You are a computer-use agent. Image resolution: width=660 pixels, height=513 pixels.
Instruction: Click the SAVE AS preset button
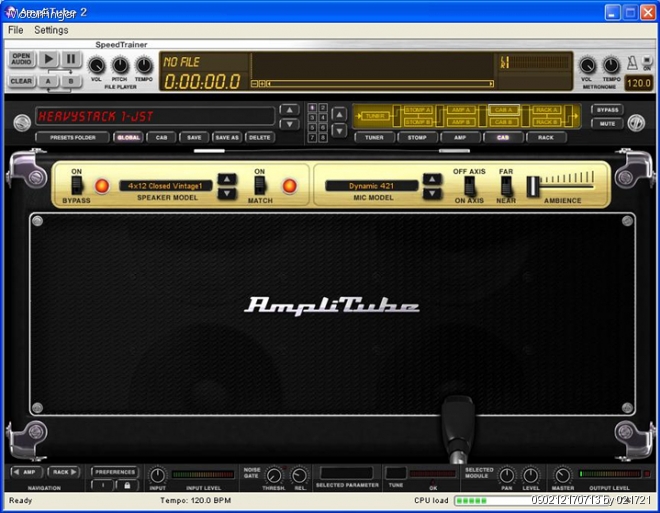227,137
